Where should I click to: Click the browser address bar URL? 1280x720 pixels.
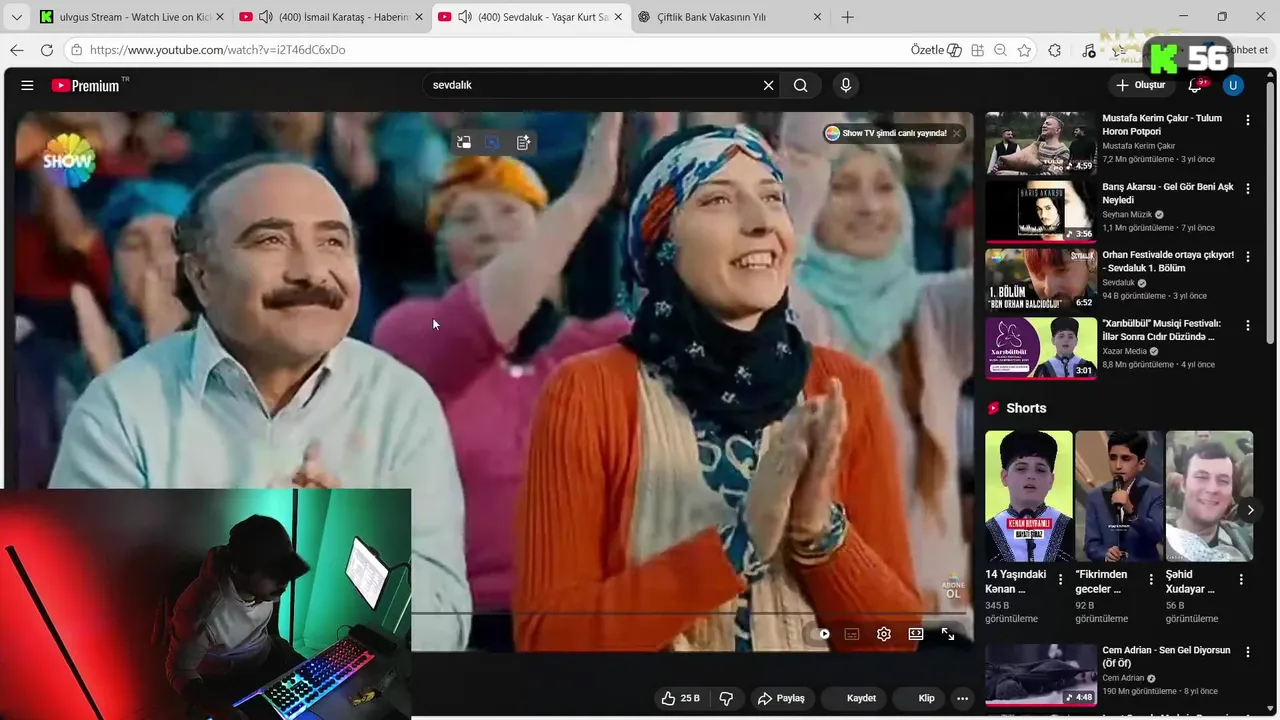[x=217, y=50]
